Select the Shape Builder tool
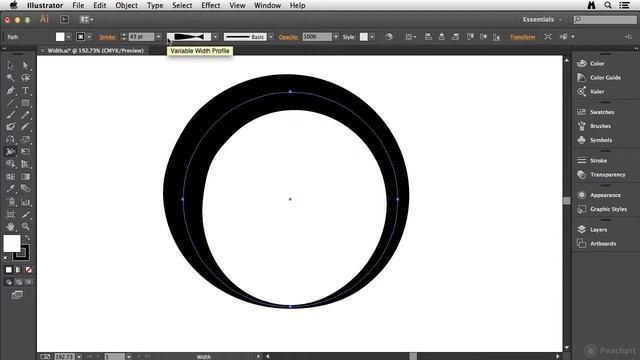This screenshot has height=360, width=640. (x=10, y=164)
